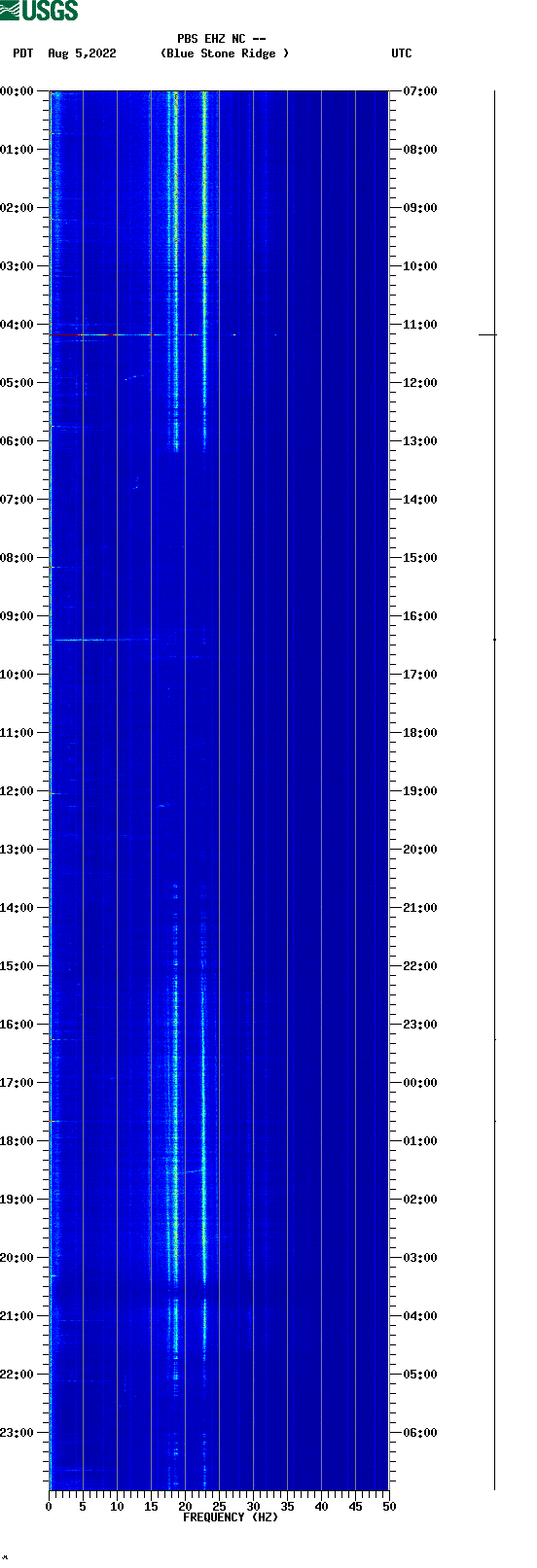Click the event tick on the right amplitude line
Viewport: 537px width, 1568px height.
pos(487,334)
